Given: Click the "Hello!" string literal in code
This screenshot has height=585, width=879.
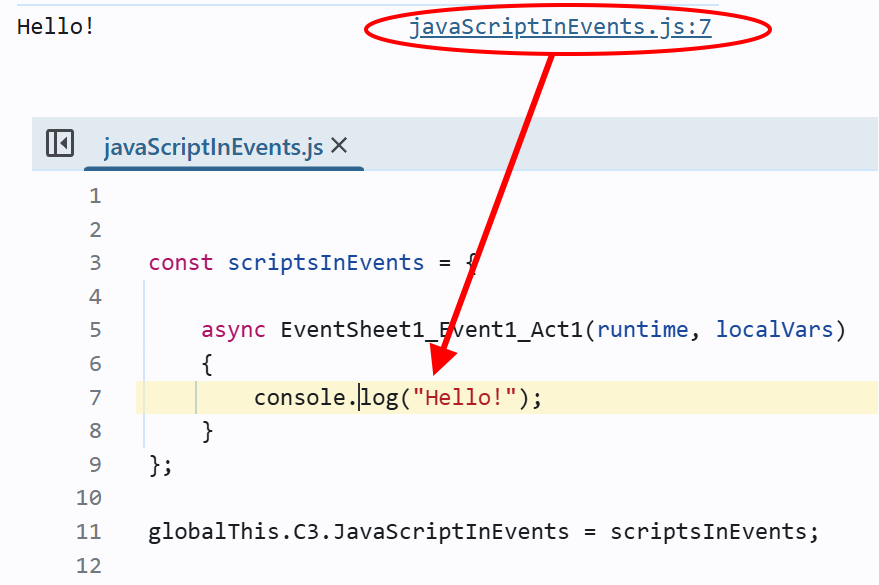Looking at the screenshot, I should click(x=470, y=397).
